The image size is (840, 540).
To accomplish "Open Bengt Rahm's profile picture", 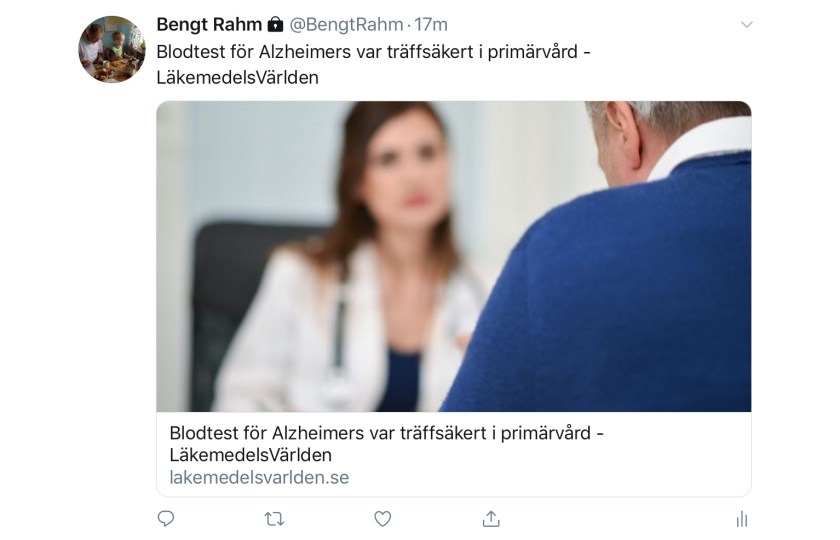I will click(x=112, y=49).
